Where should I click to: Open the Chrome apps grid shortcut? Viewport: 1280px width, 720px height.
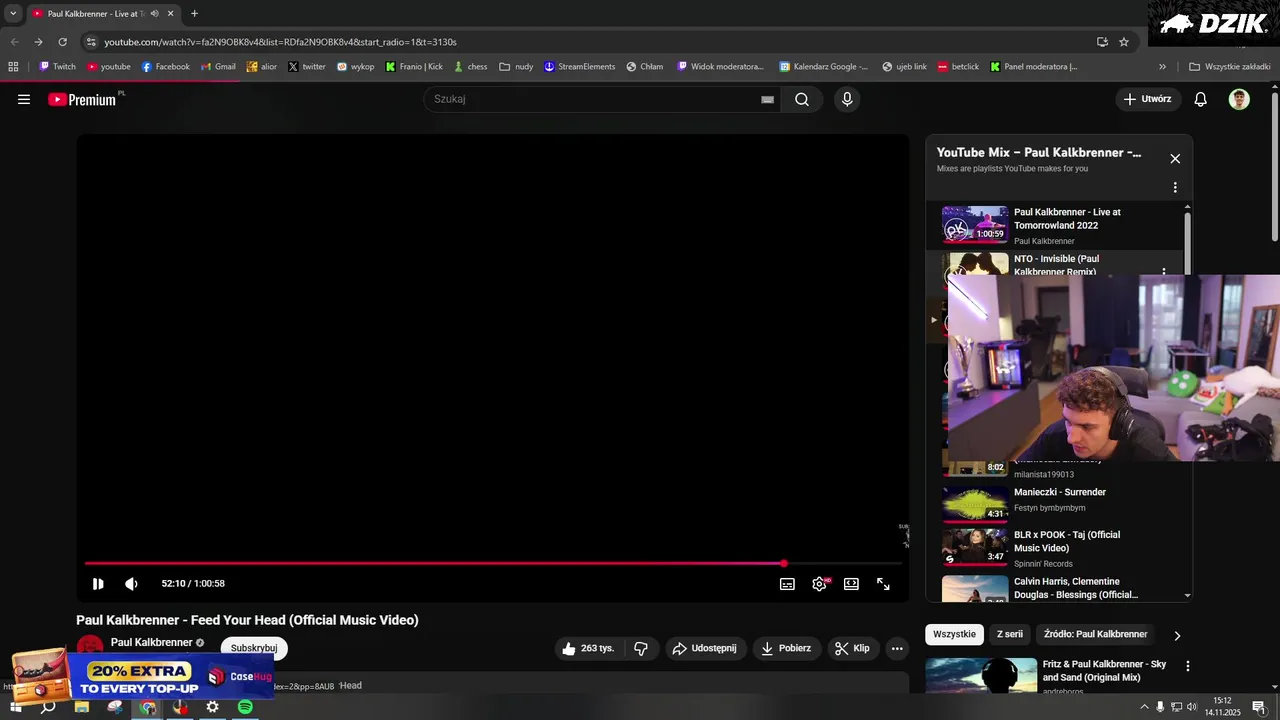(x=13, y=67)
